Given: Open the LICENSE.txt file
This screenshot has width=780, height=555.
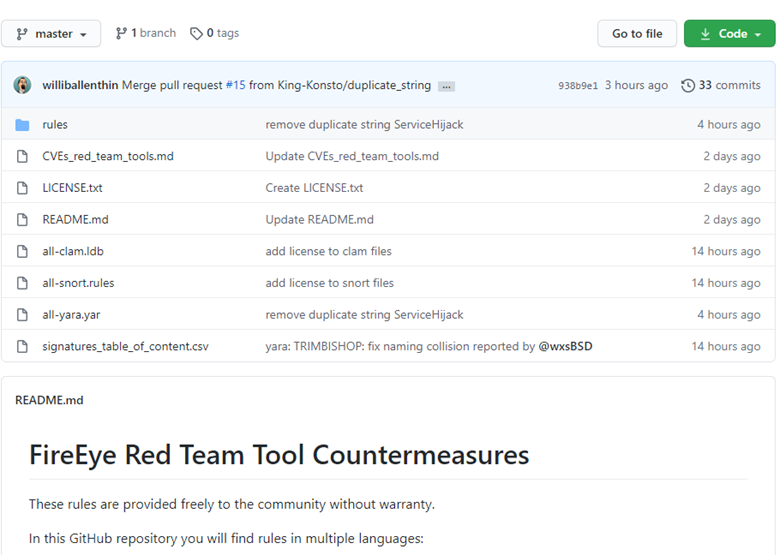Looking at the screenshot, I should coord(72,188).
